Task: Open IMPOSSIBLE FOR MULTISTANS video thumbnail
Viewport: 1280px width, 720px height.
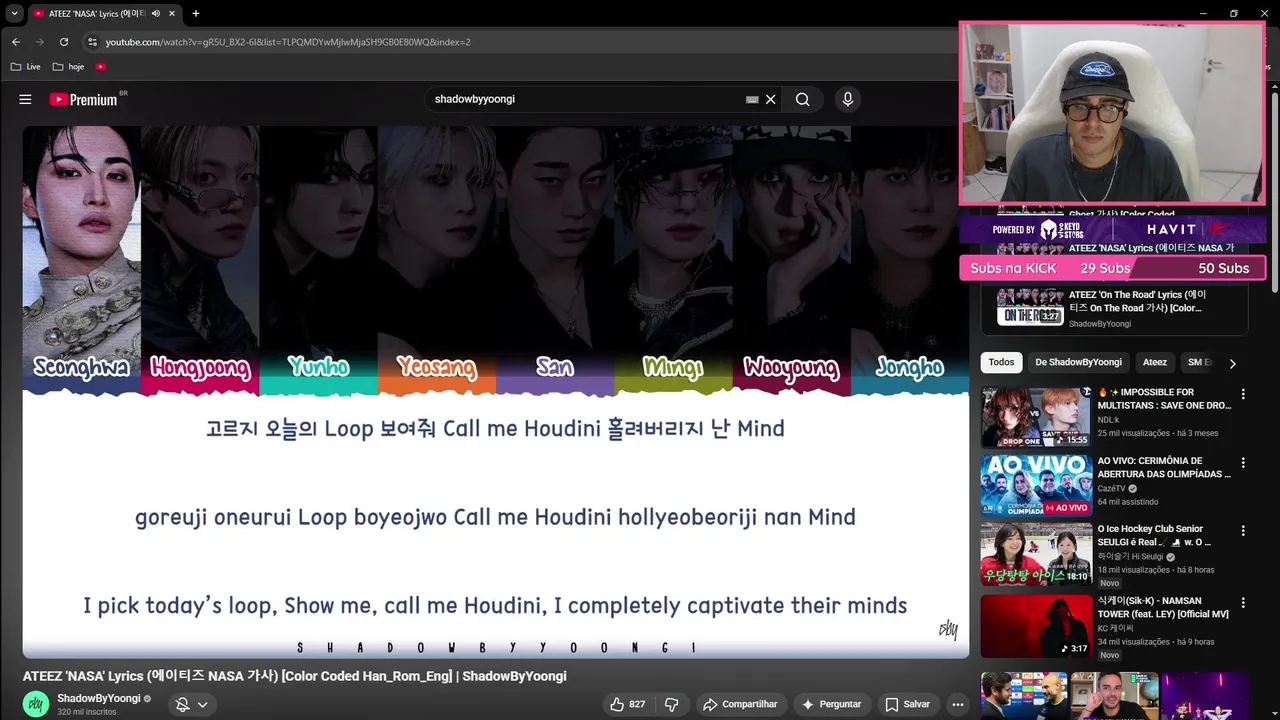Action: pos(1035,417)
